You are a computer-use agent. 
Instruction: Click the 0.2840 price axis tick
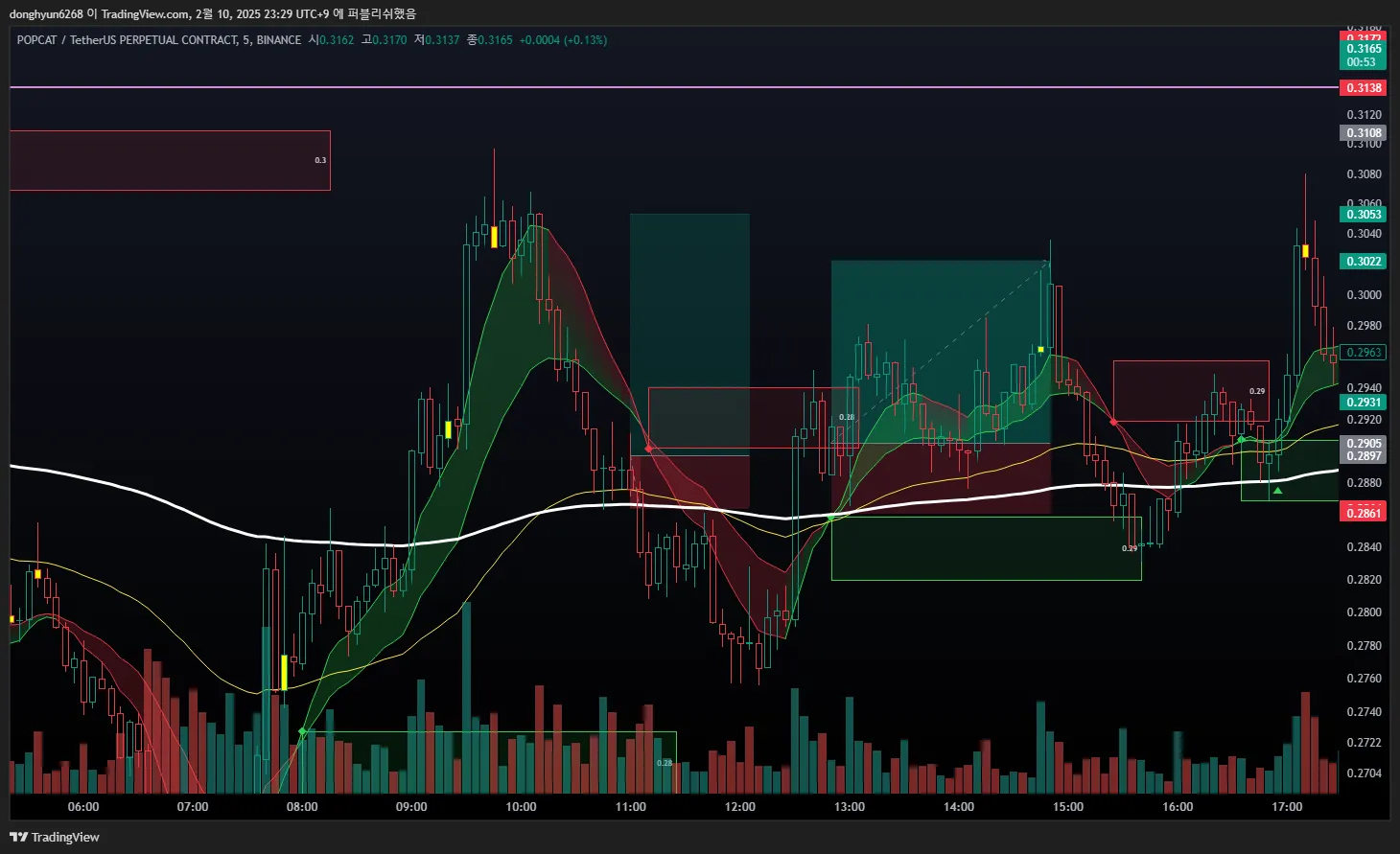1364,547
